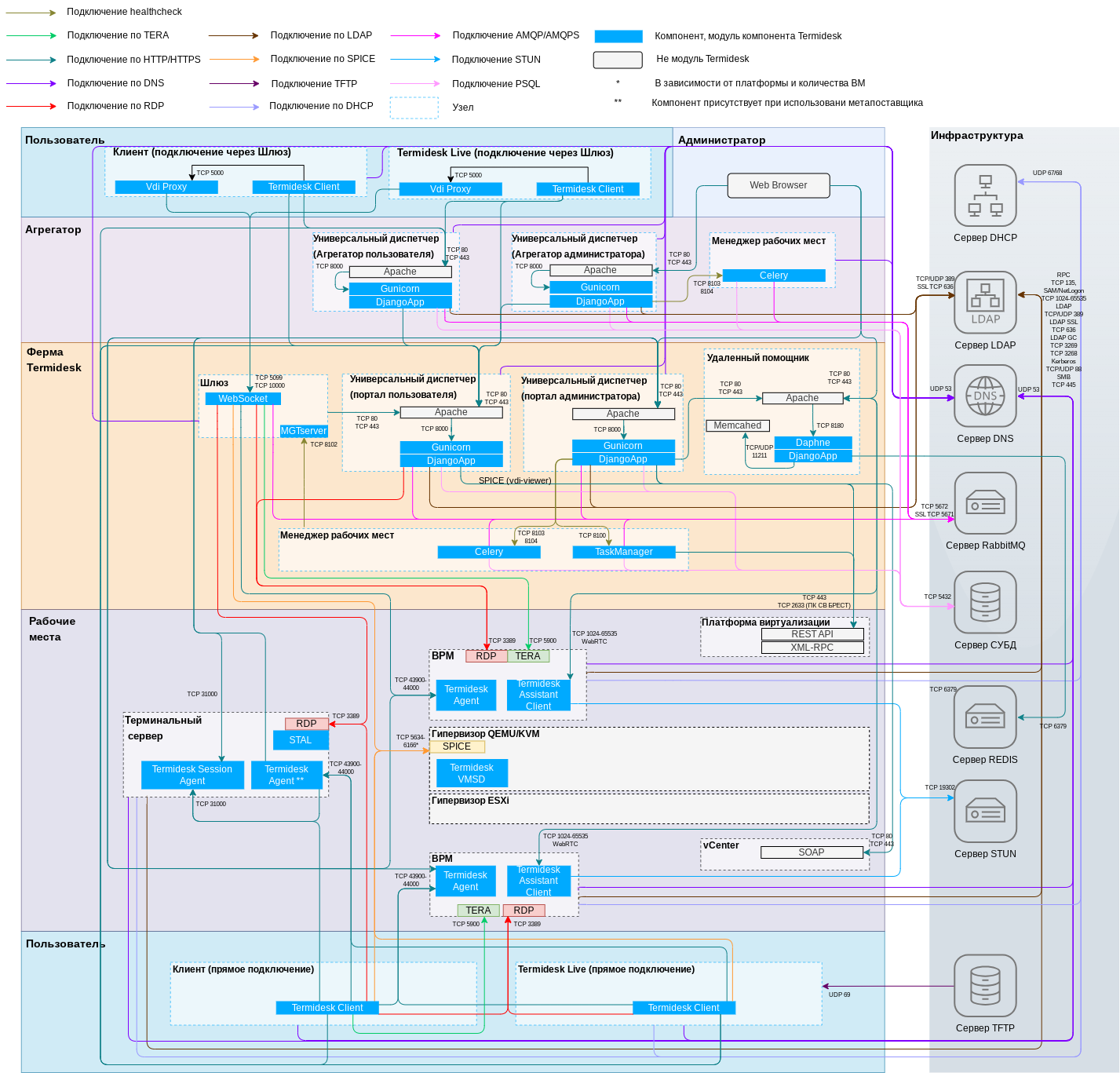Click the Агрегатор section label
The image size is (1120, 1073).
53,229
